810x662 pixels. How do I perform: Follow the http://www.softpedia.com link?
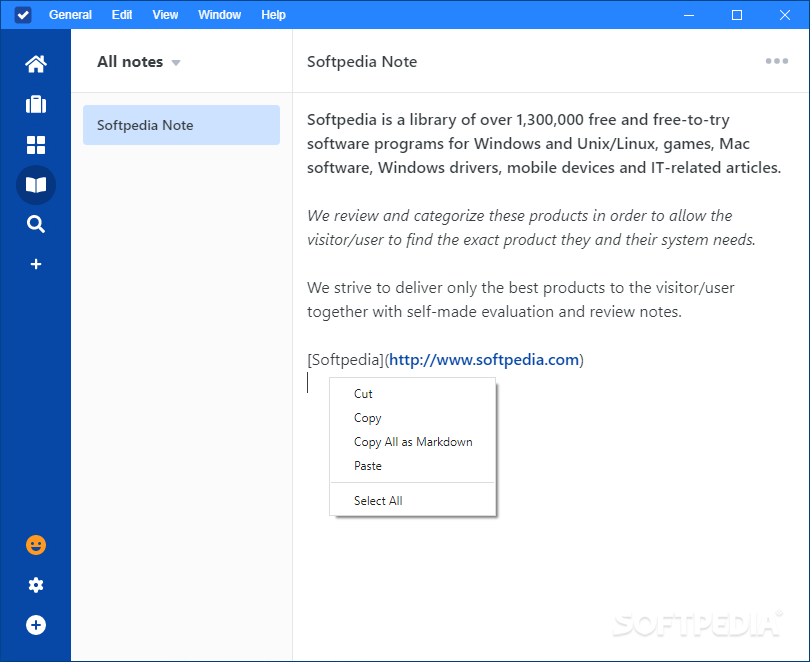pyautogui.click(x=484, y=359)
